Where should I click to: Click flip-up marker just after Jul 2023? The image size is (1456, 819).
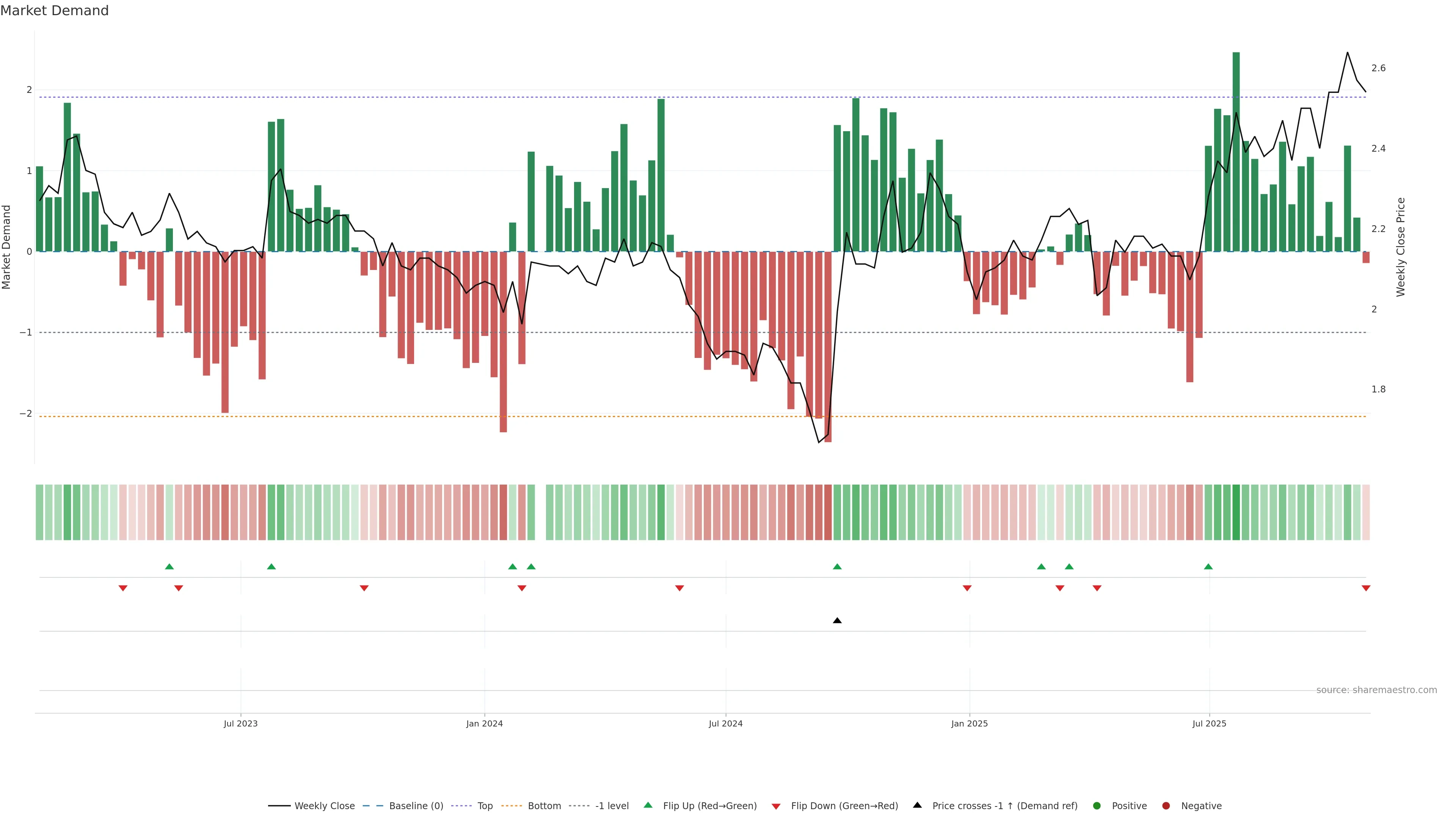(x=271, y=566)
